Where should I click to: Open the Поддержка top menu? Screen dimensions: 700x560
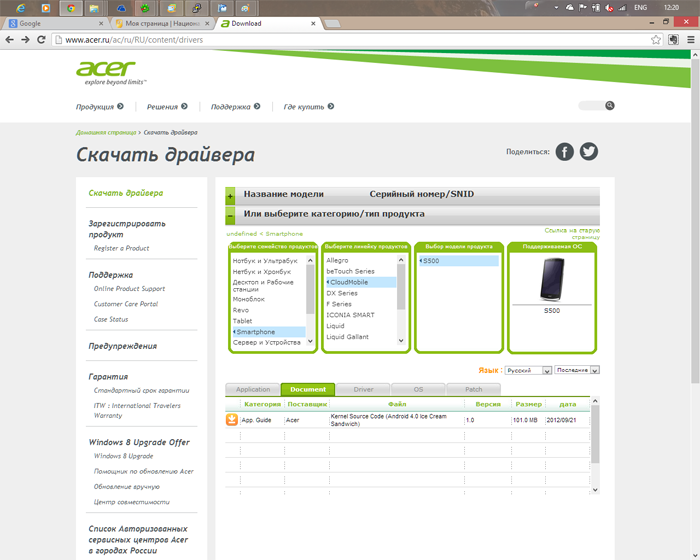[x=235, y=107]
